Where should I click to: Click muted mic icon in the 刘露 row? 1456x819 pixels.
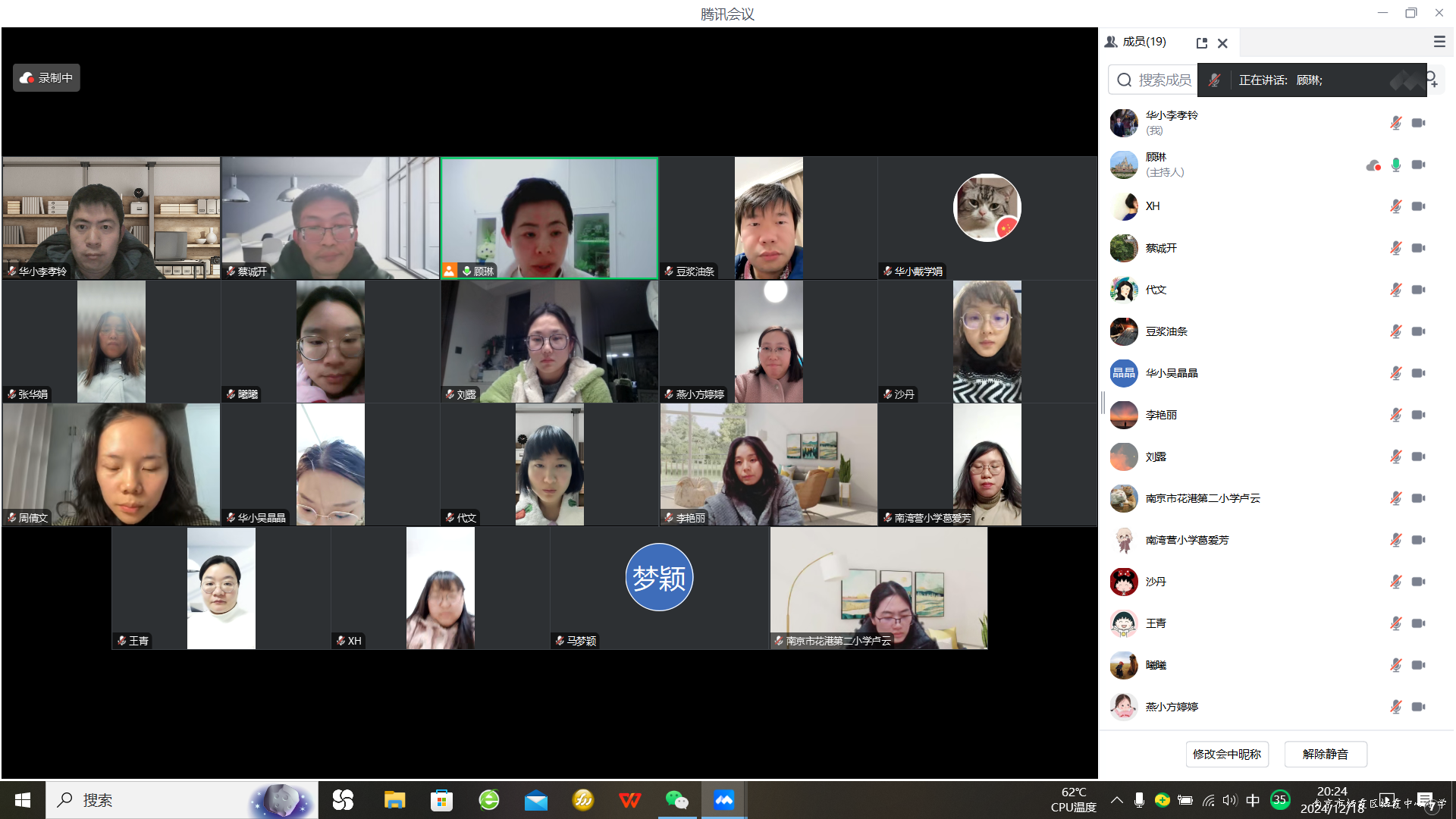pos(1395,457)
